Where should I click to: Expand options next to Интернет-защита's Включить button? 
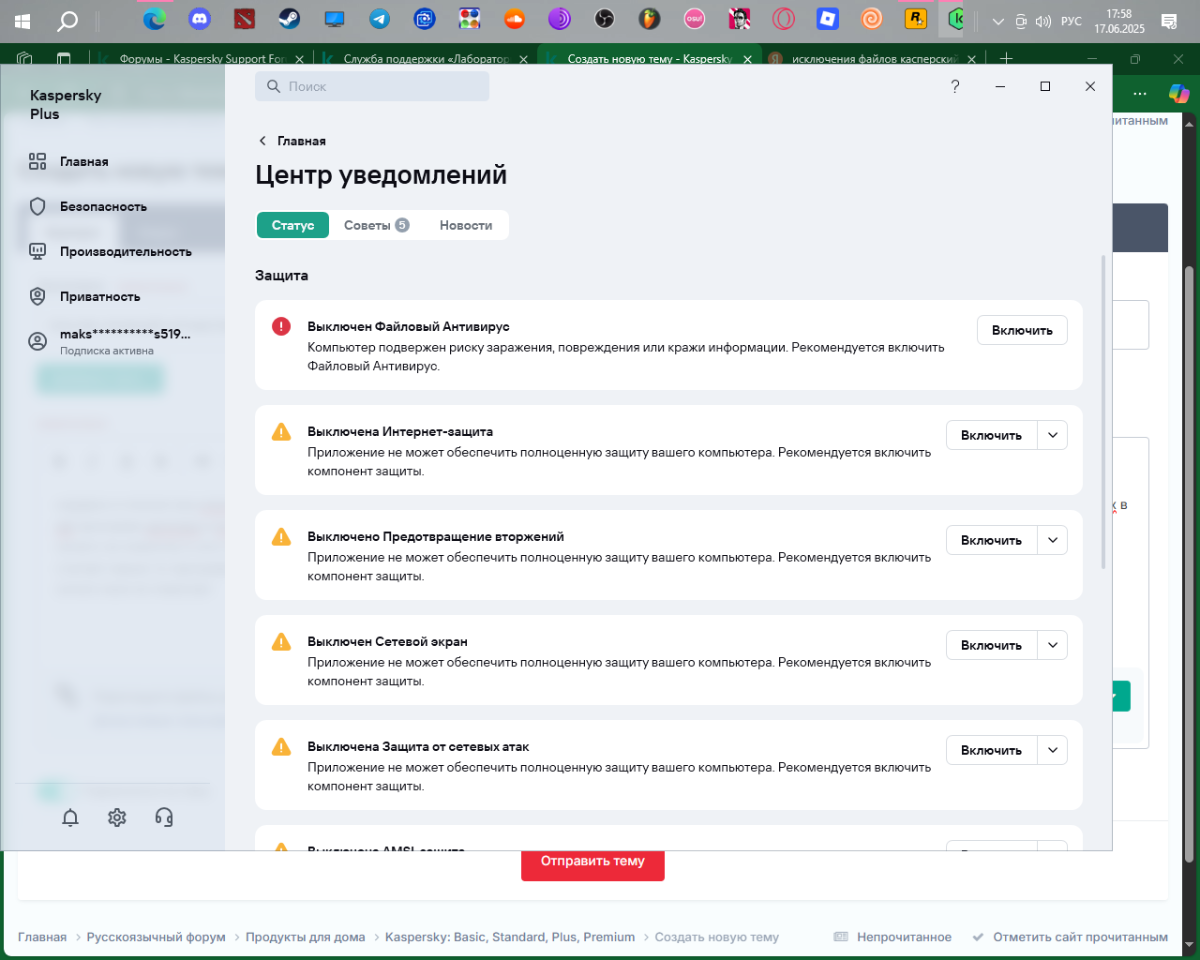tap(1052, 435)
